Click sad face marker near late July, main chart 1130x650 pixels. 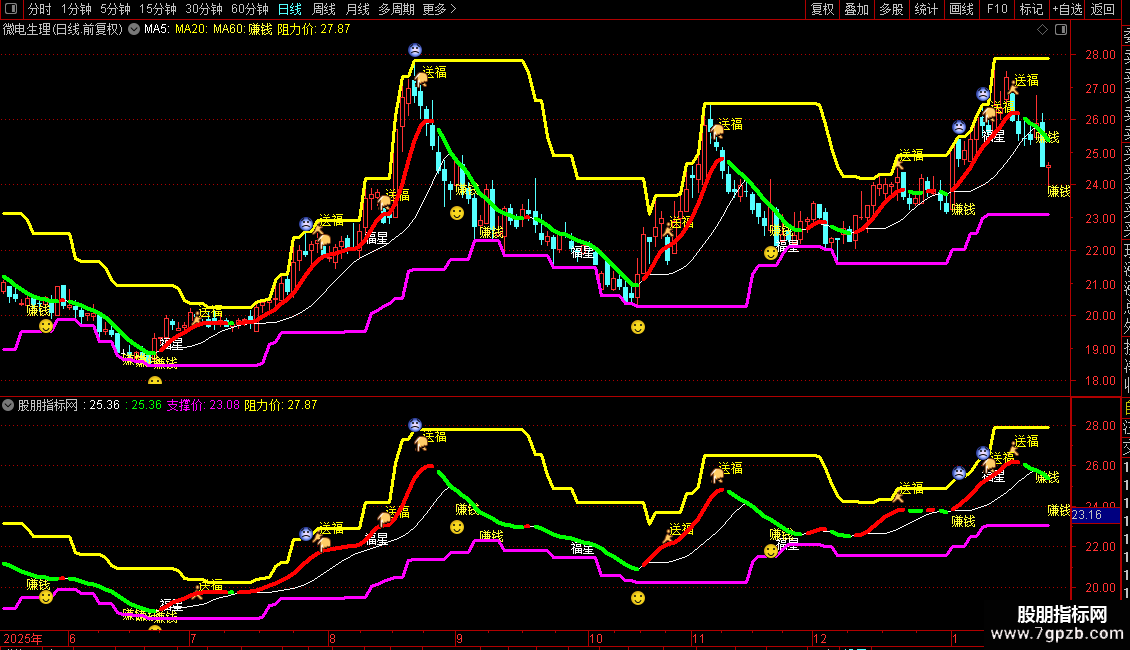306,224
